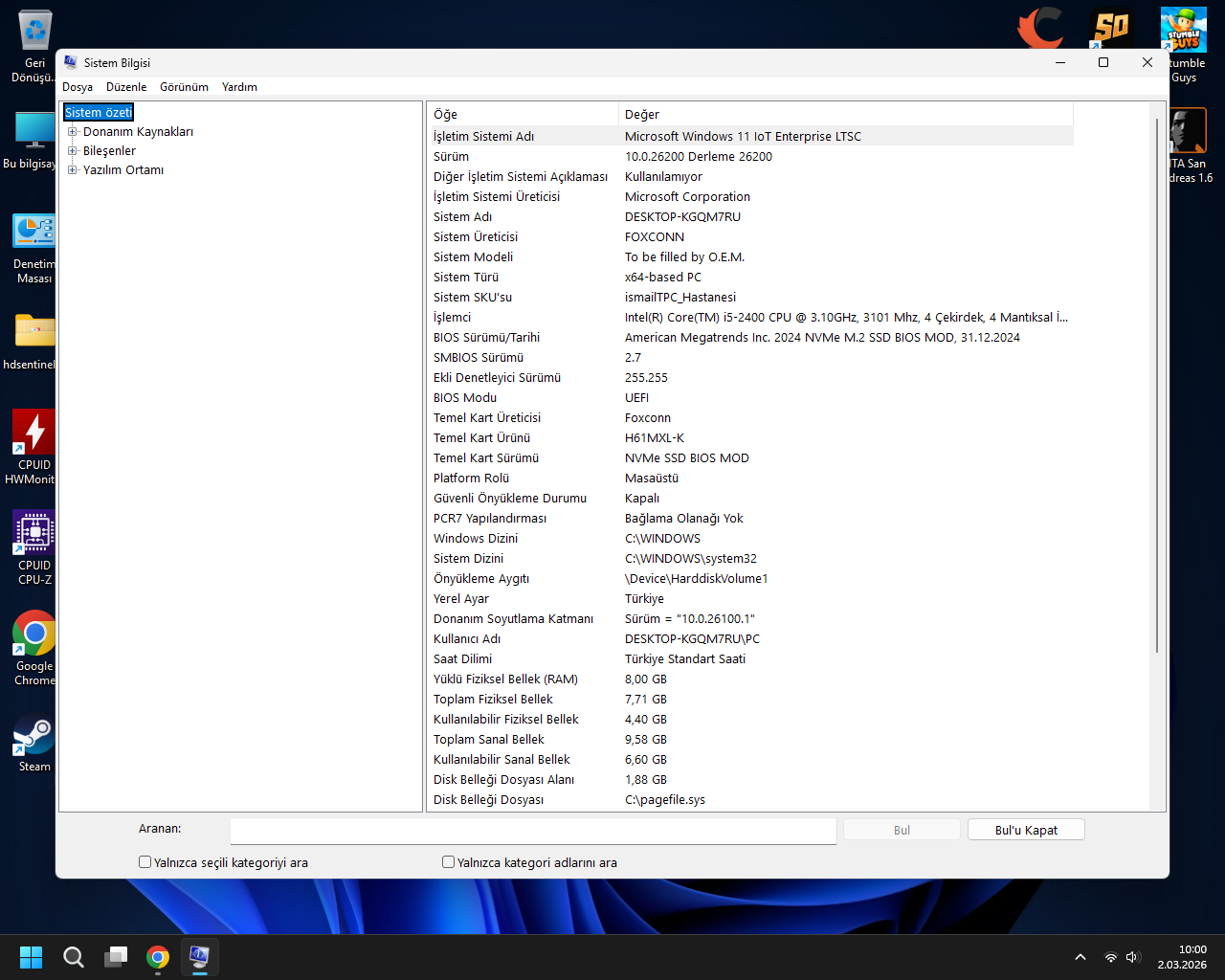Screen dimensions: 1225x980
Task: Open the Yardım menu
Action: coord(239,87)
